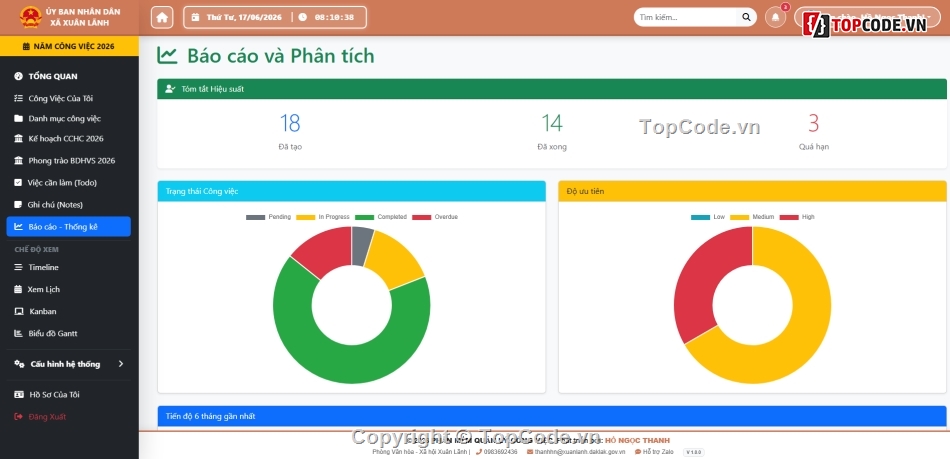Click the phone icon in the footer
This screenshot has height=459, width=950.
pyautogui.click(x=479, y=452)
